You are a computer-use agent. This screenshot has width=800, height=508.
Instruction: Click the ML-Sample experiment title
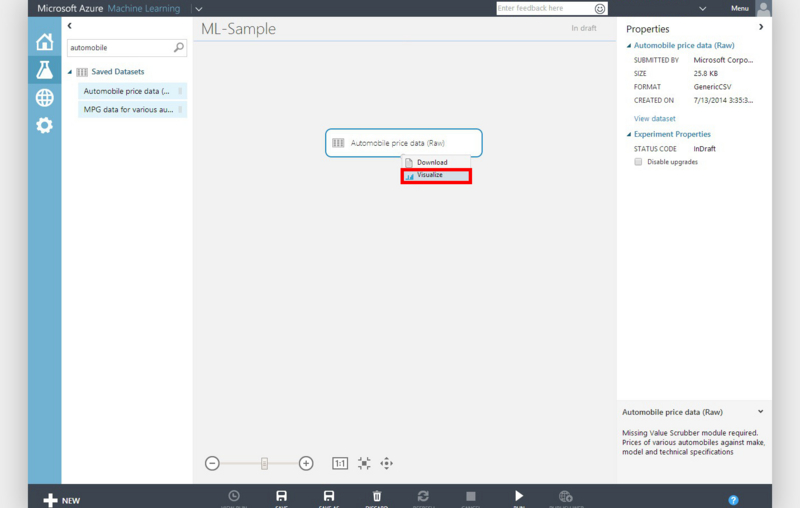(238, 29)
